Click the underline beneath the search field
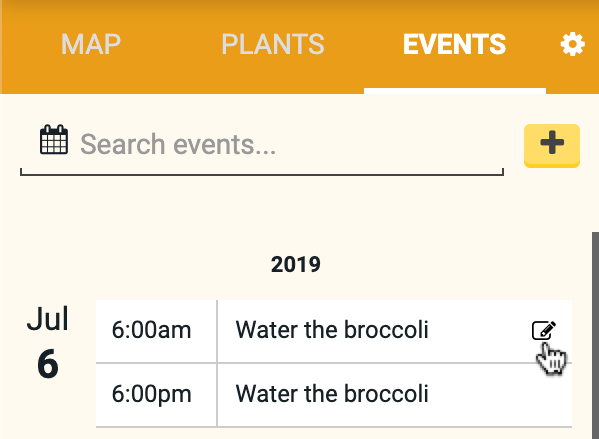The height and width of the screenshot is (439, 599). 262,175
